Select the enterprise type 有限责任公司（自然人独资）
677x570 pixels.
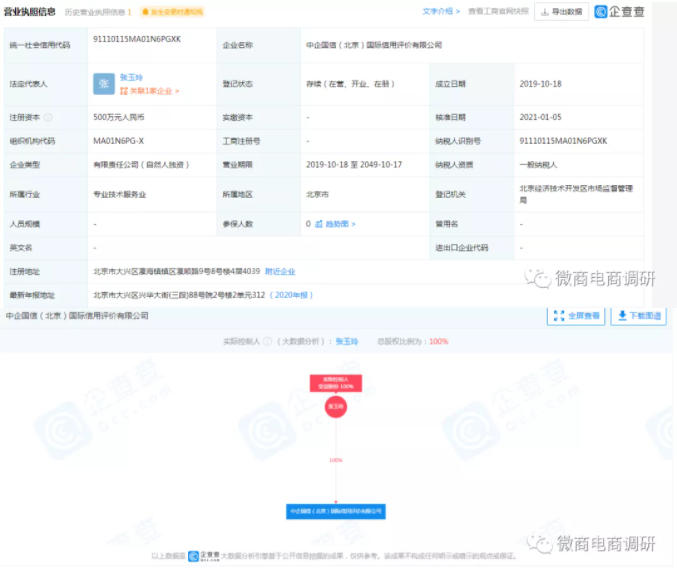click(x=141, y=165)
